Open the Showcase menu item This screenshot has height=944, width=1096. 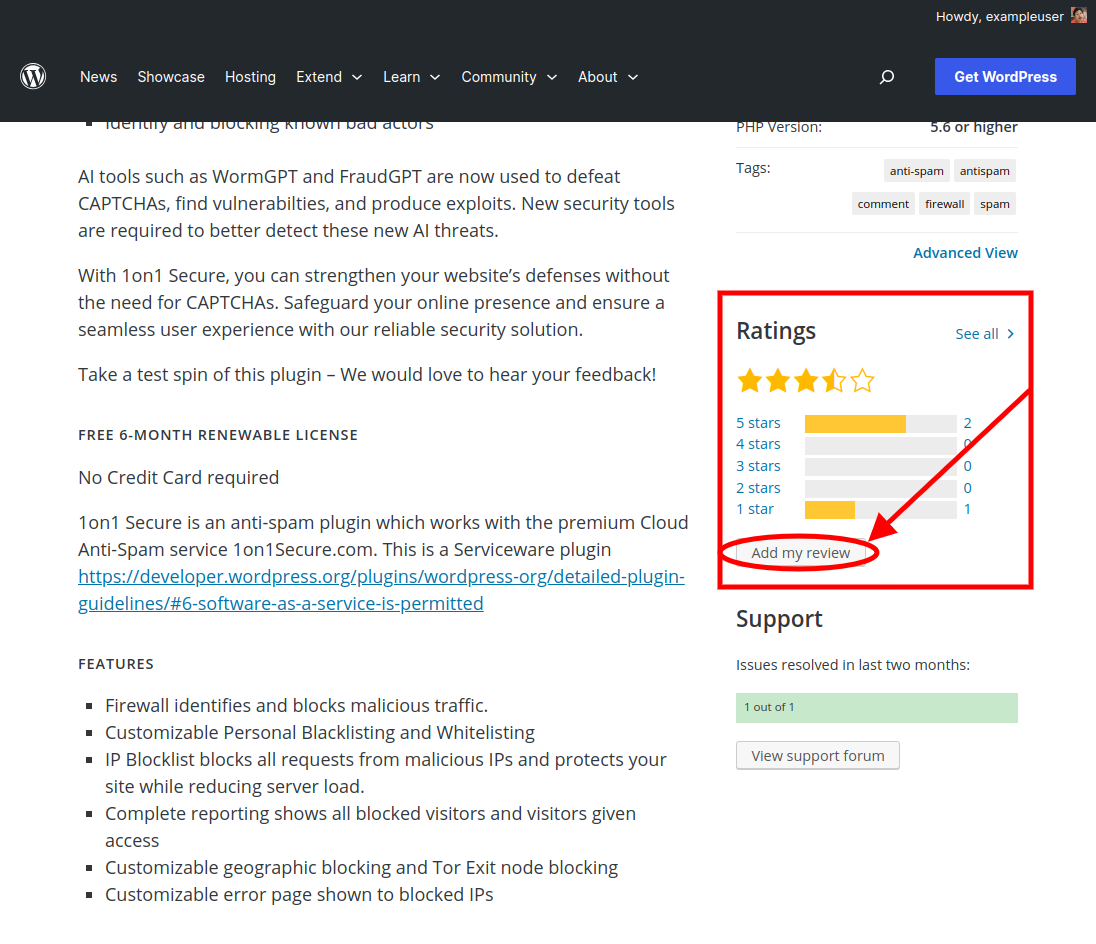point(171,77)
